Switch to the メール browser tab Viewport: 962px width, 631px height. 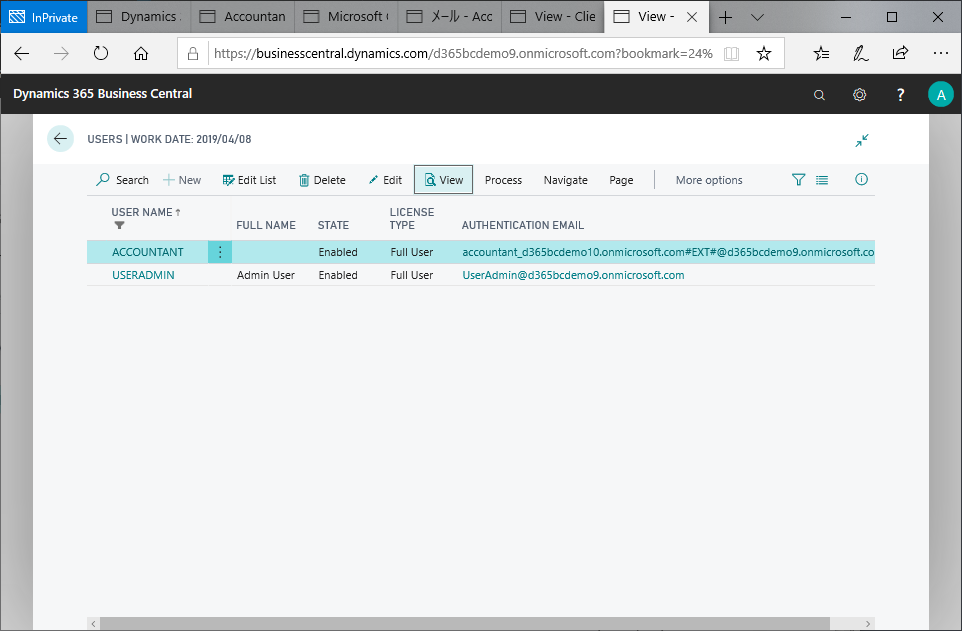coord(450,17)
